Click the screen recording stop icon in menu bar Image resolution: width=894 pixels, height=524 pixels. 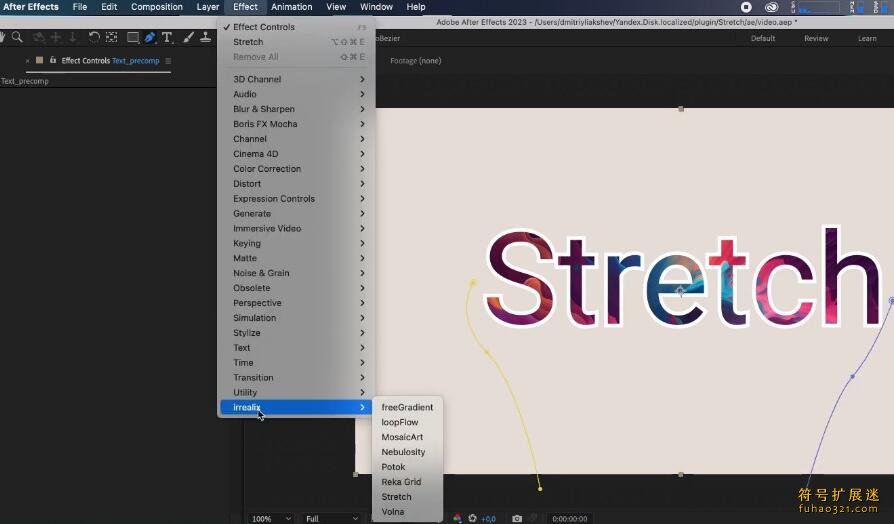click(746, 7)
